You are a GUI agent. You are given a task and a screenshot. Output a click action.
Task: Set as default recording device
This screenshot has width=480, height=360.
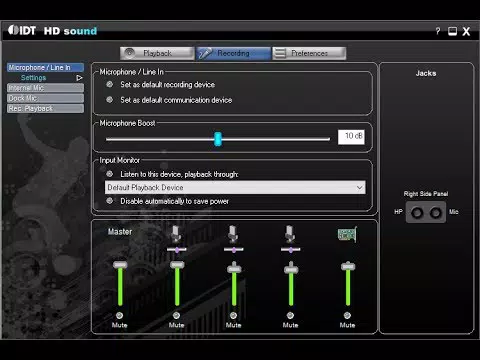[109, 84]
